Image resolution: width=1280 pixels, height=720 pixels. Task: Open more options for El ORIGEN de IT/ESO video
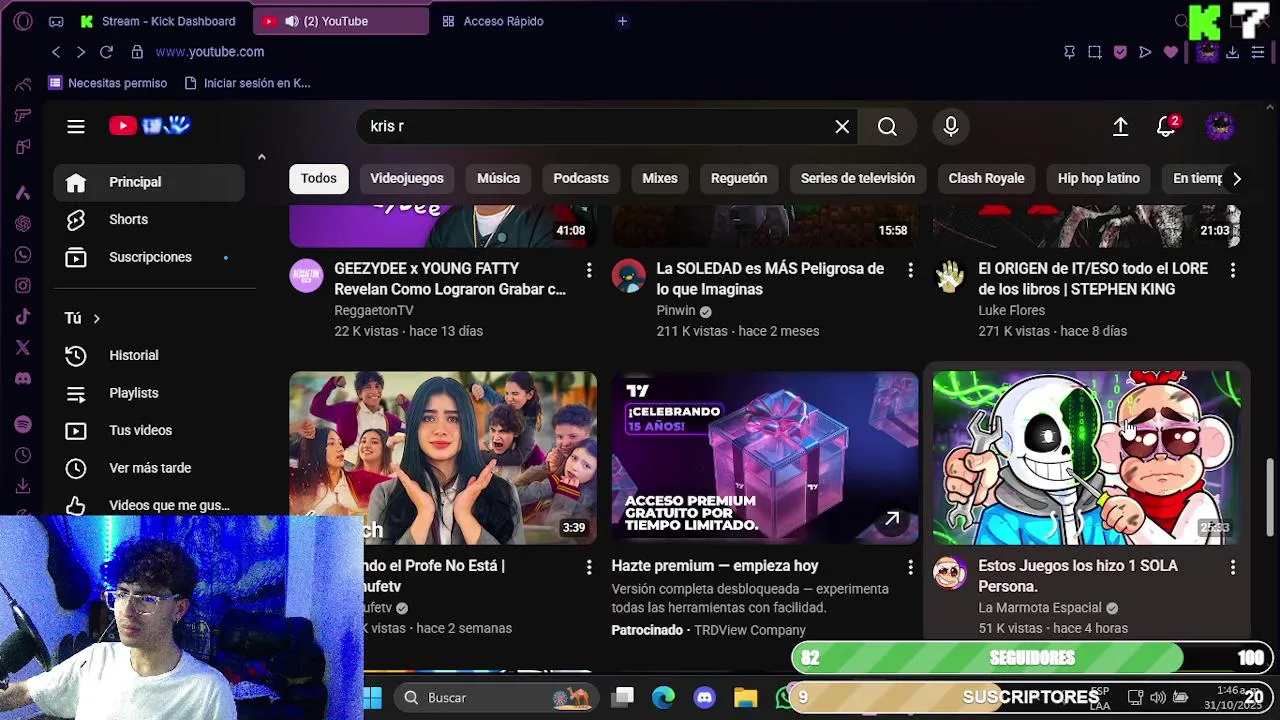click(1232, 270)
